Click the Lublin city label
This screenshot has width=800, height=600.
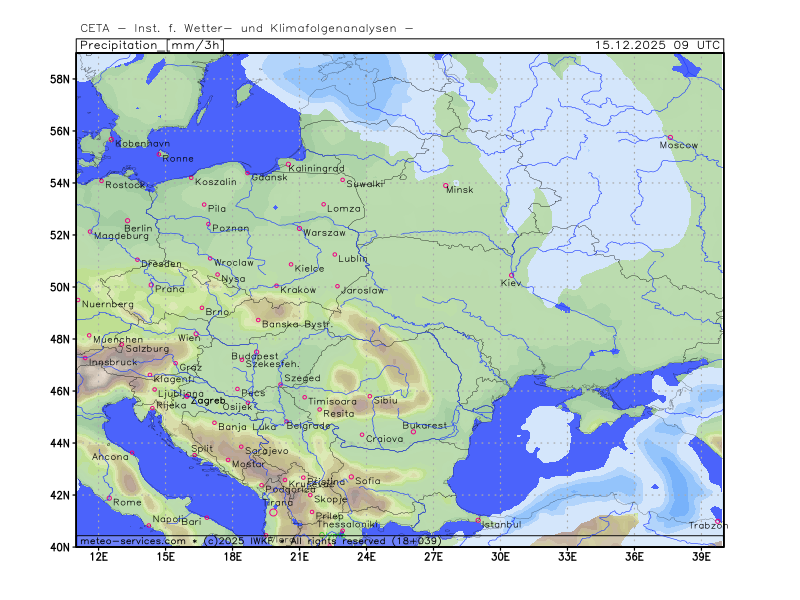[x=353, y=258]
